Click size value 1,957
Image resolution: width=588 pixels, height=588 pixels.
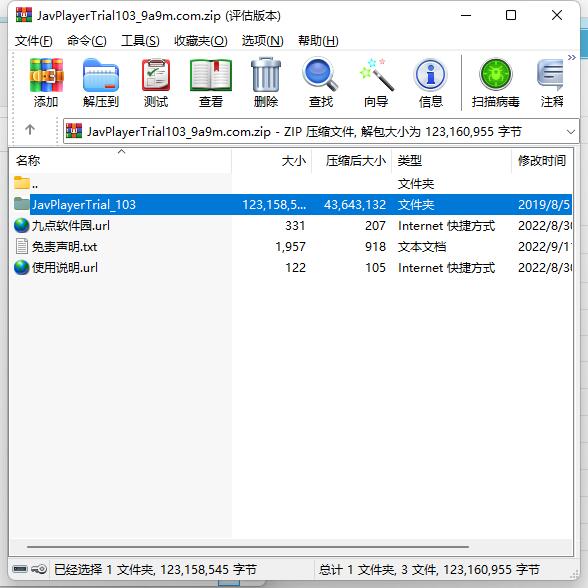(x=290, y=246)
